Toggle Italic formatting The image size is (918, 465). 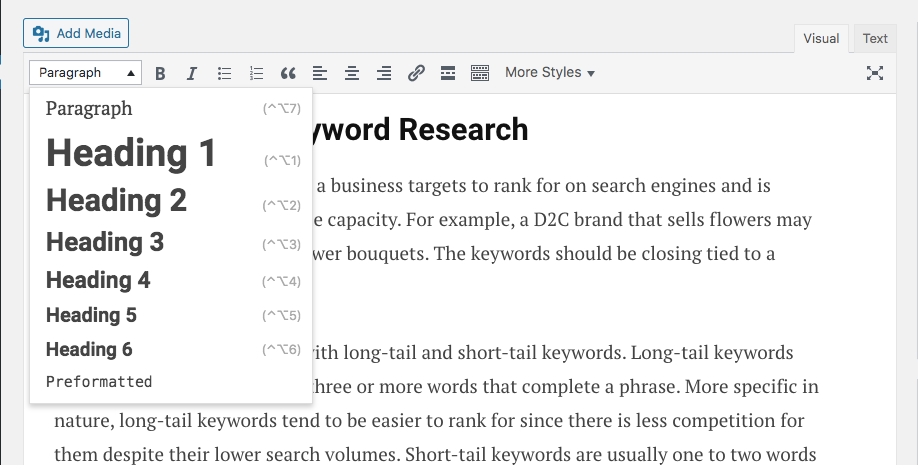pos(191,73)
